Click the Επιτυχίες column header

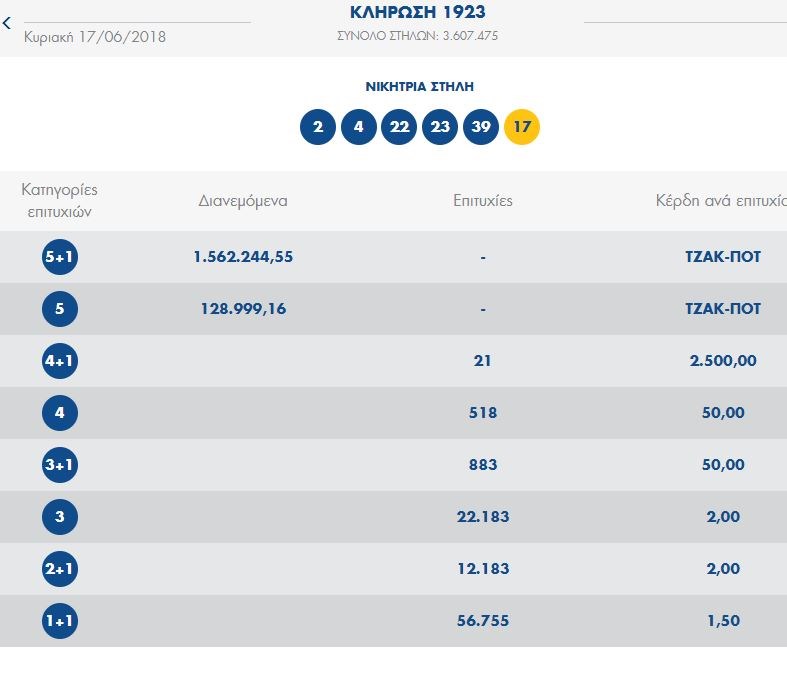click(482, 200)
